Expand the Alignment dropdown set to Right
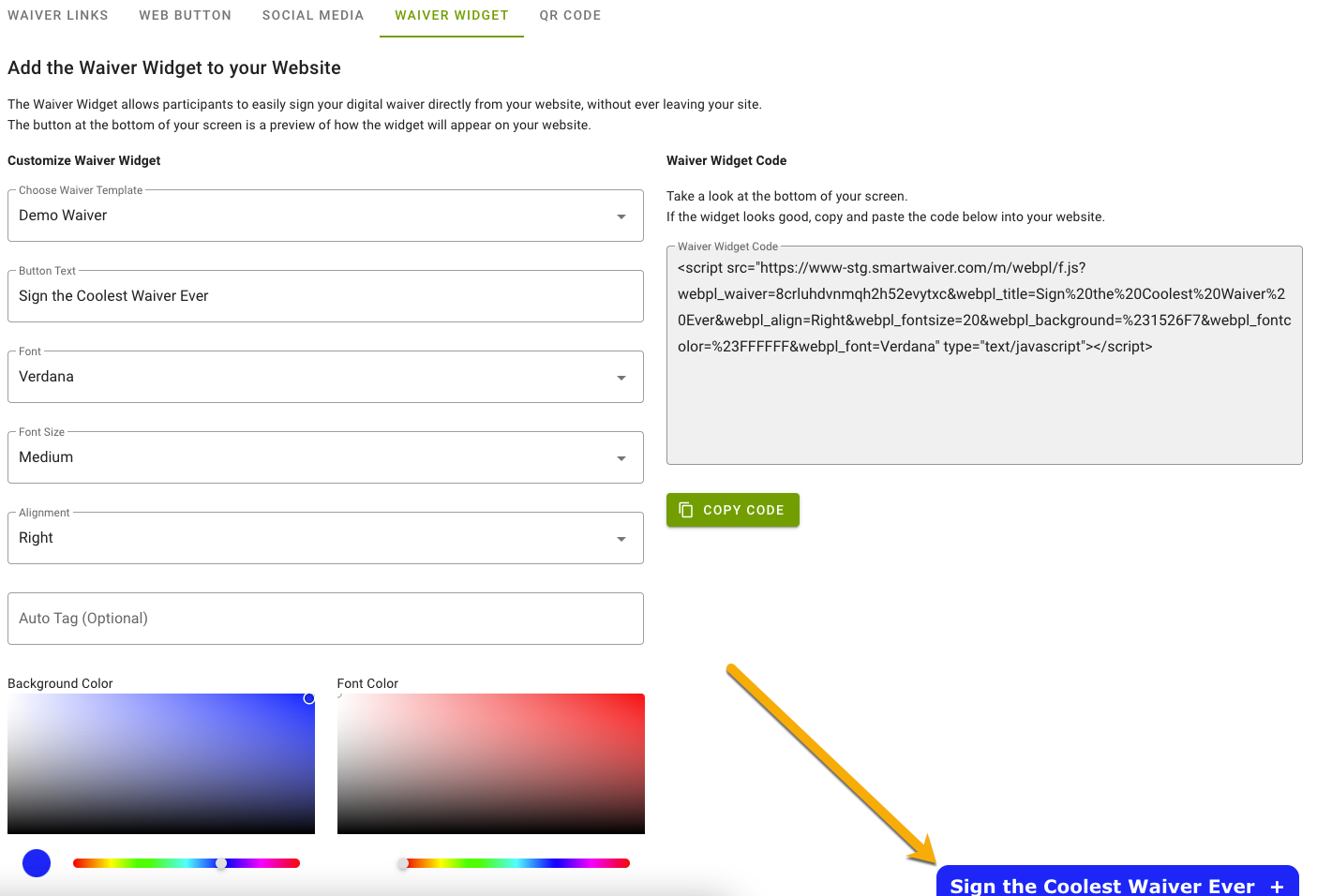 point(325,538)
